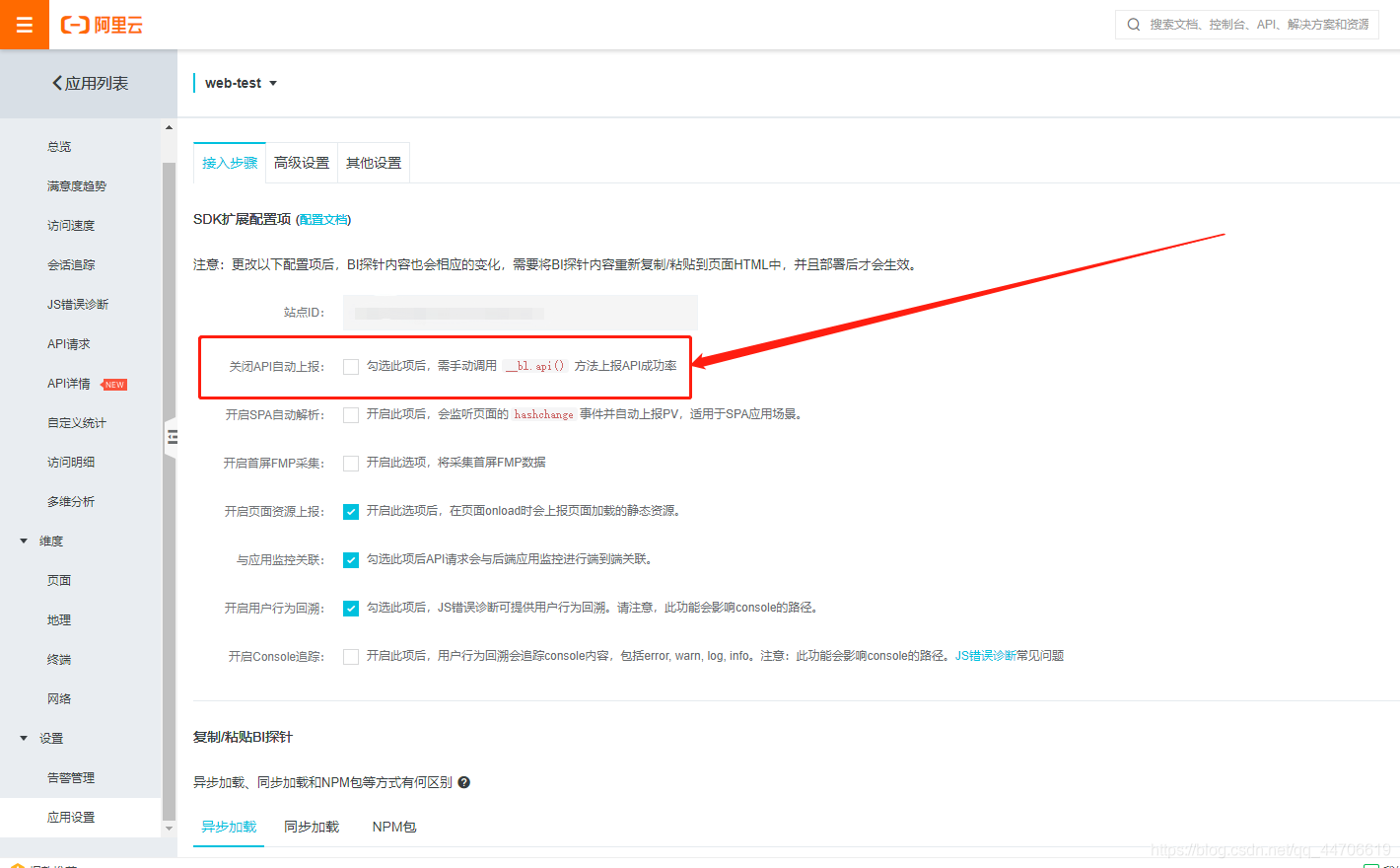Select 异步加载 tab
Viewport: 1400px width, 868px height.
pos(229,827)
